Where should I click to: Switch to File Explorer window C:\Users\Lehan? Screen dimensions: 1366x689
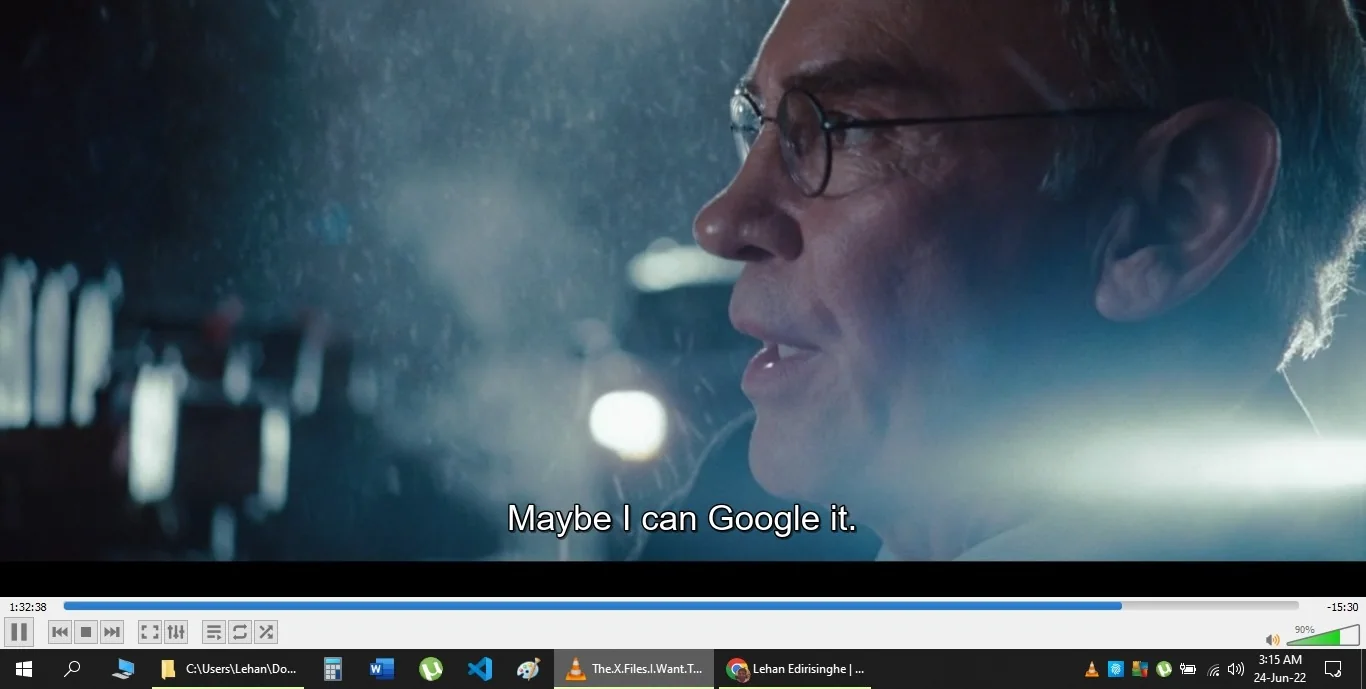pos(228,669)
